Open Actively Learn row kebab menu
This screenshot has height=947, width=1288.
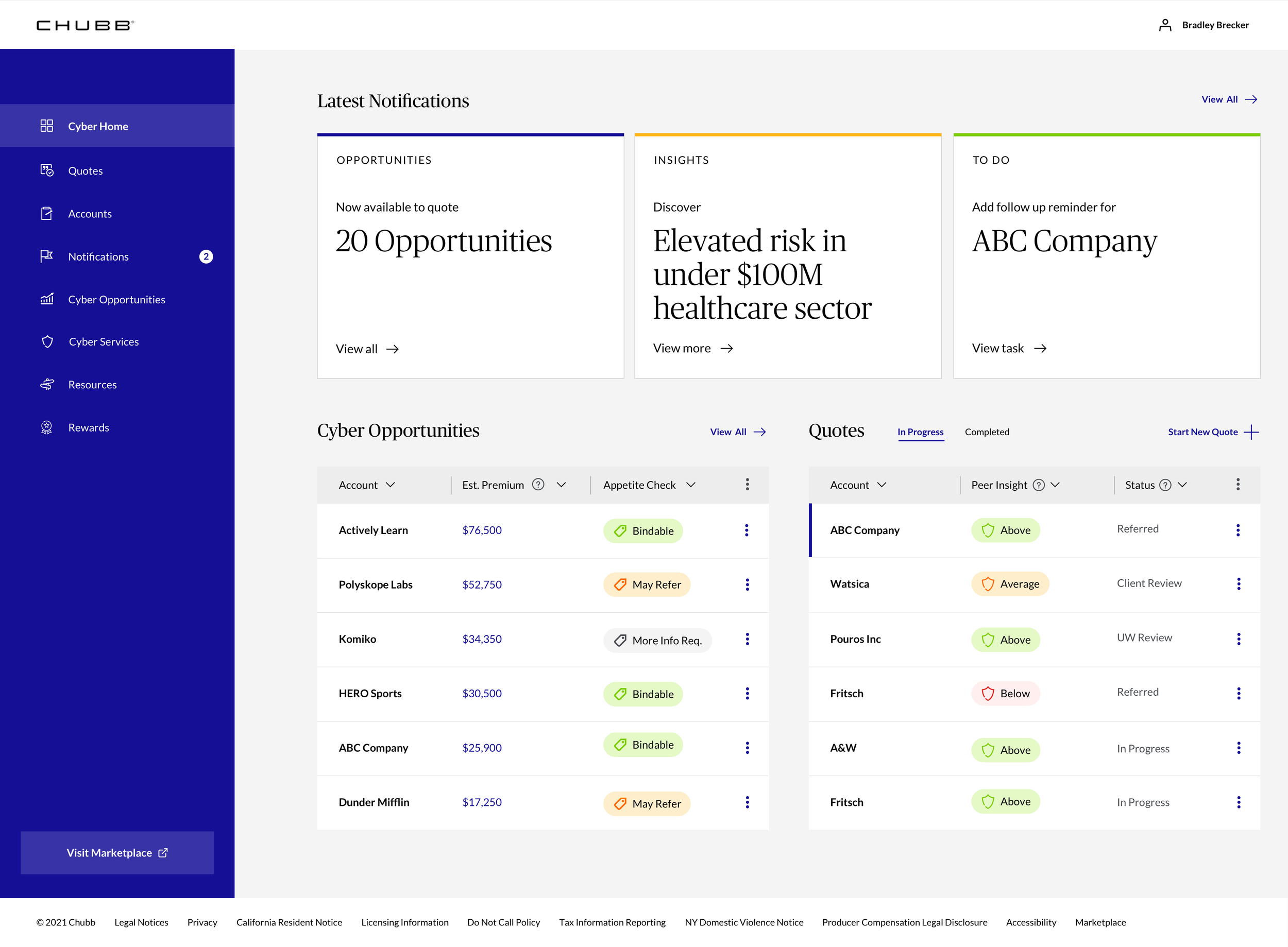point(747,530)
